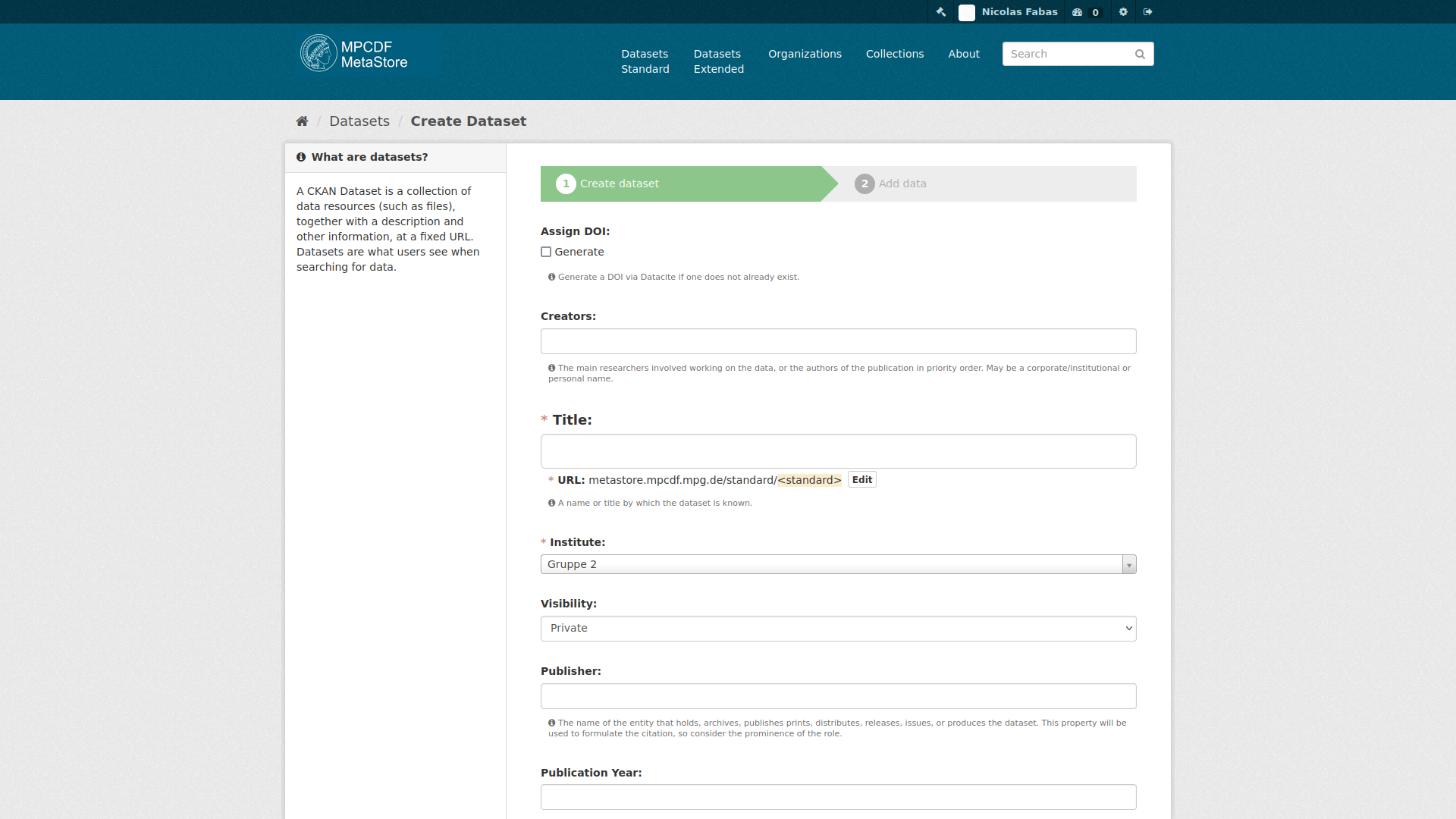Click the MPCDF MetaStore home logo

pos(354,53)
